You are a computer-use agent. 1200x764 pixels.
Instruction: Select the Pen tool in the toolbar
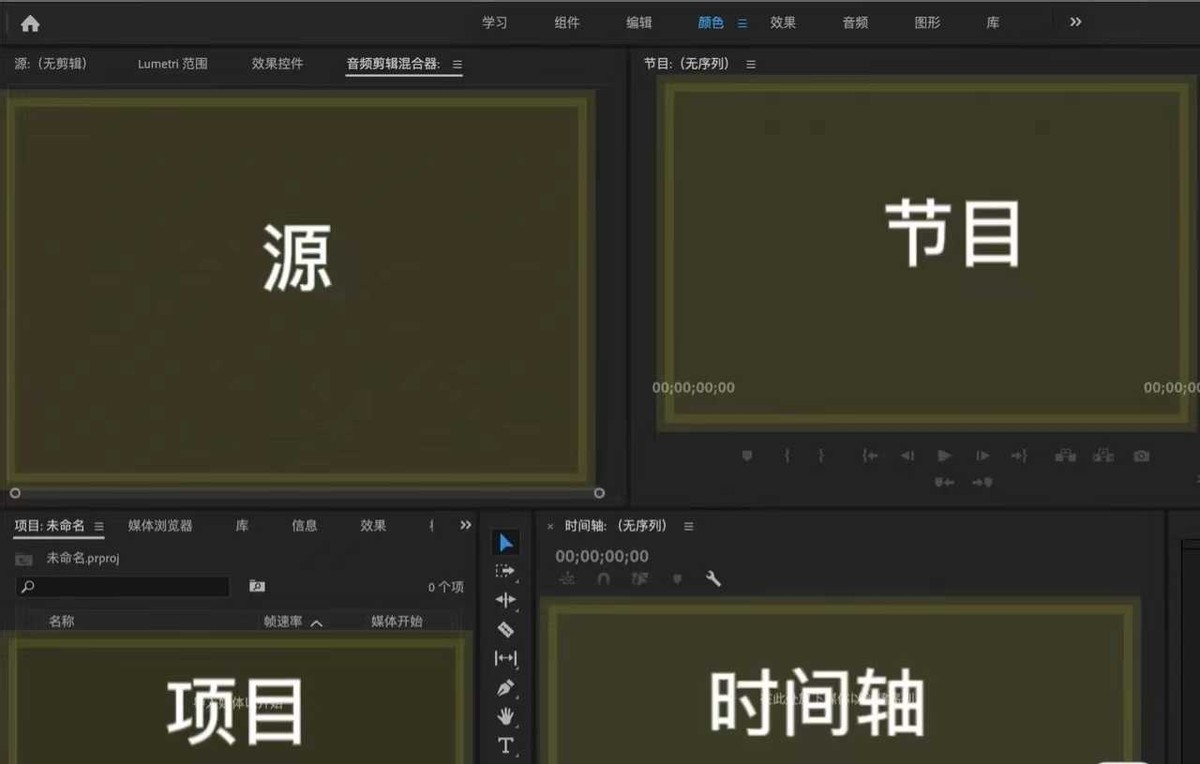505,687
